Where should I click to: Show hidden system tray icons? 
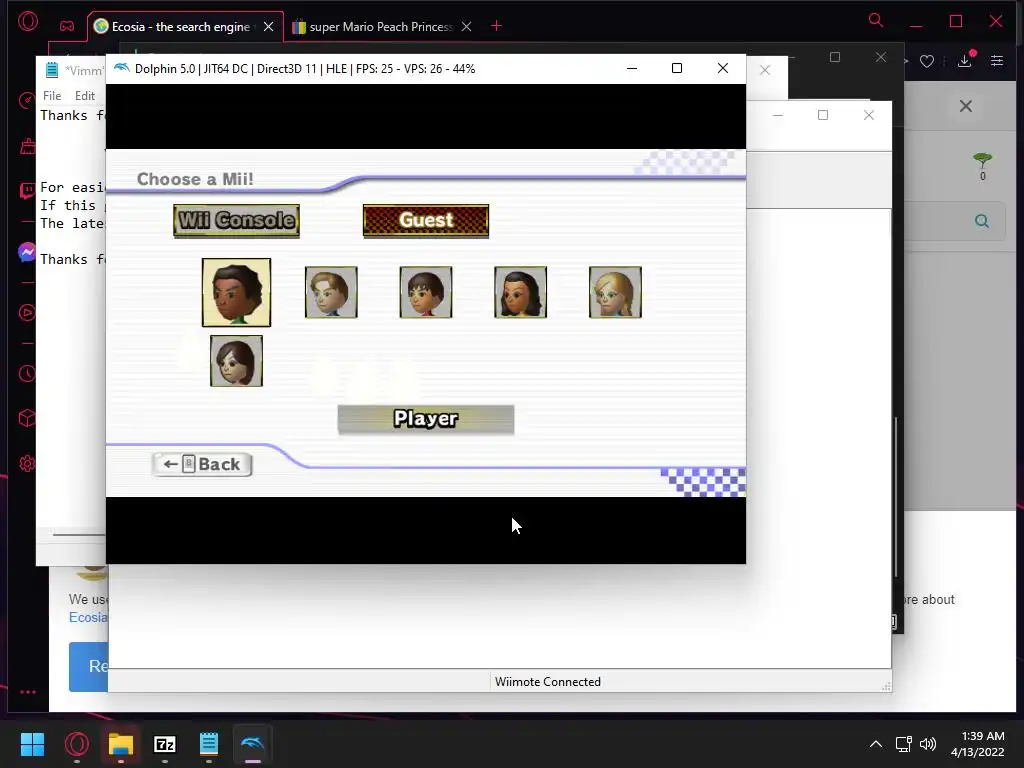click(876, 744)
